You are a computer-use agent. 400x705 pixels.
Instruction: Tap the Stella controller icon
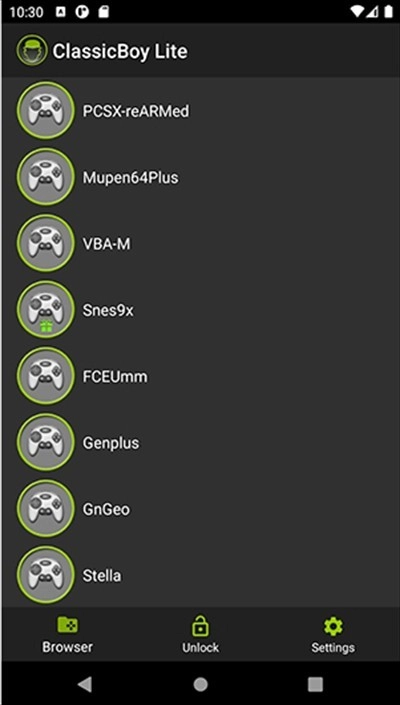point(45,576)
